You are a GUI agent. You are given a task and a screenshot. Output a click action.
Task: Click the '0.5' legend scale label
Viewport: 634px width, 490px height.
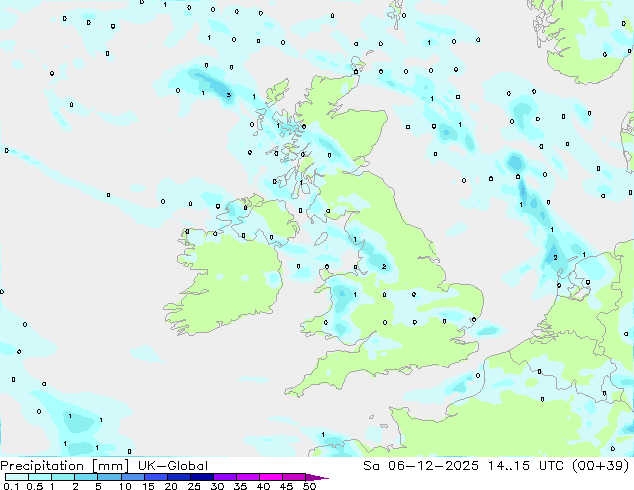pyautogui.click(x=34, y=486)
